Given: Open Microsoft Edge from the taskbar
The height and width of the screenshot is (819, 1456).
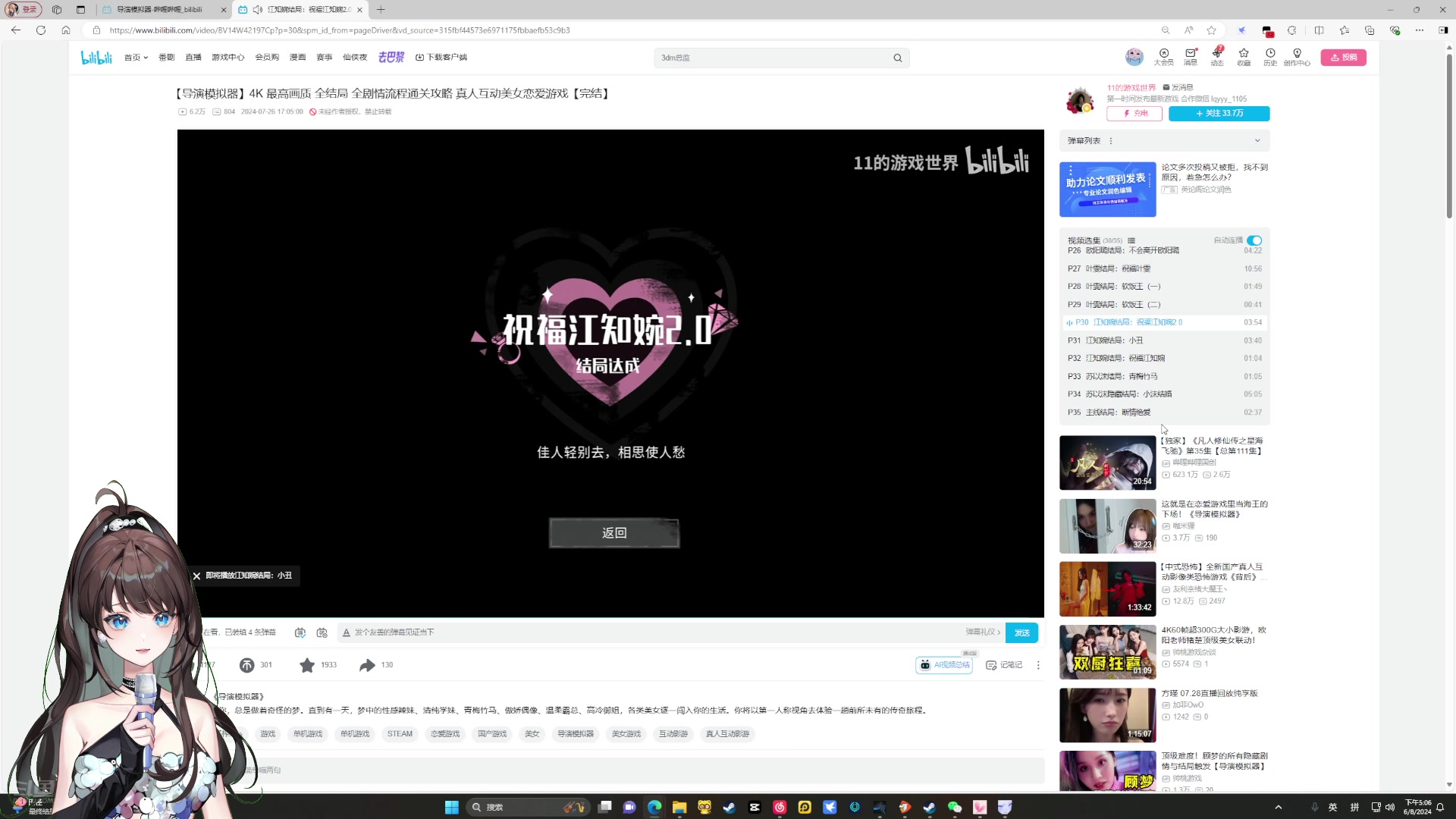Looking at the screenshot, I should coord(654,807).
